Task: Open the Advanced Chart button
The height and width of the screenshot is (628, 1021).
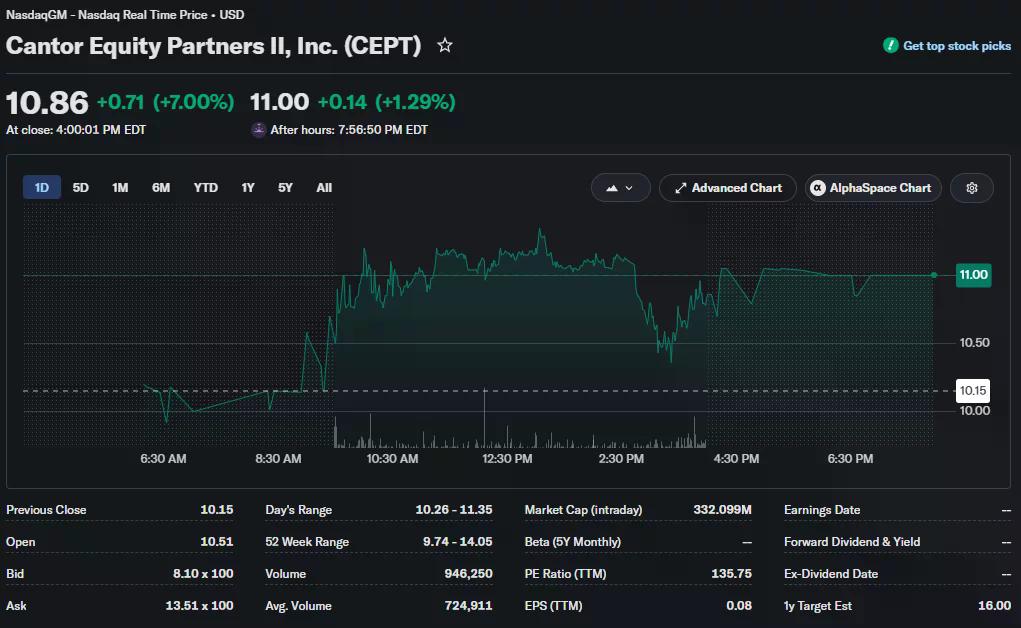Action: [727, 188]
